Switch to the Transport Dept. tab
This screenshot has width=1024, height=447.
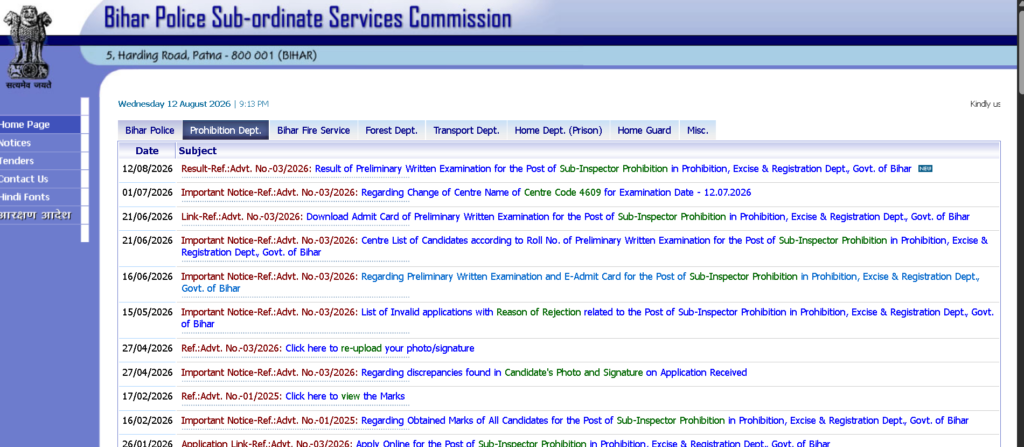point(466,130)
